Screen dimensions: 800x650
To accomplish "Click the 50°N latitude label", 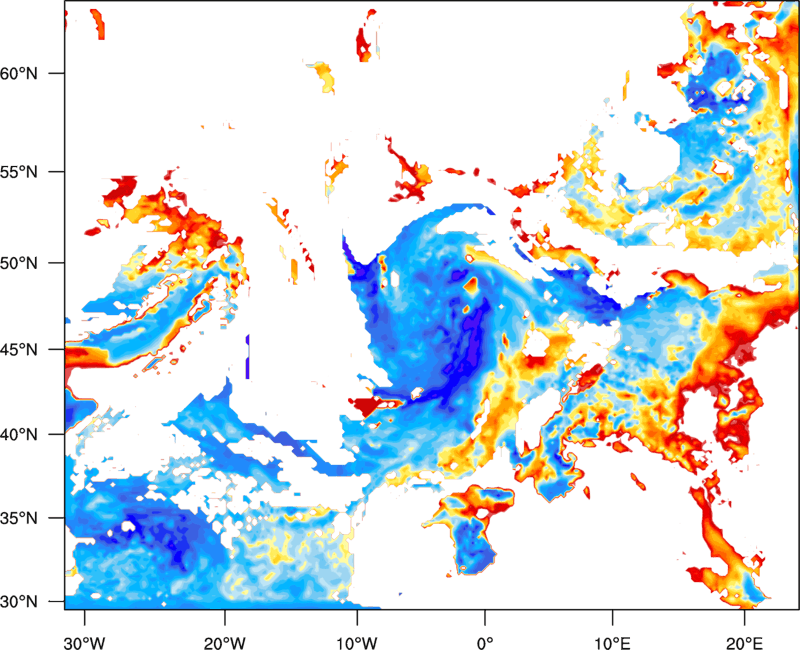I will tap(19, 263).
